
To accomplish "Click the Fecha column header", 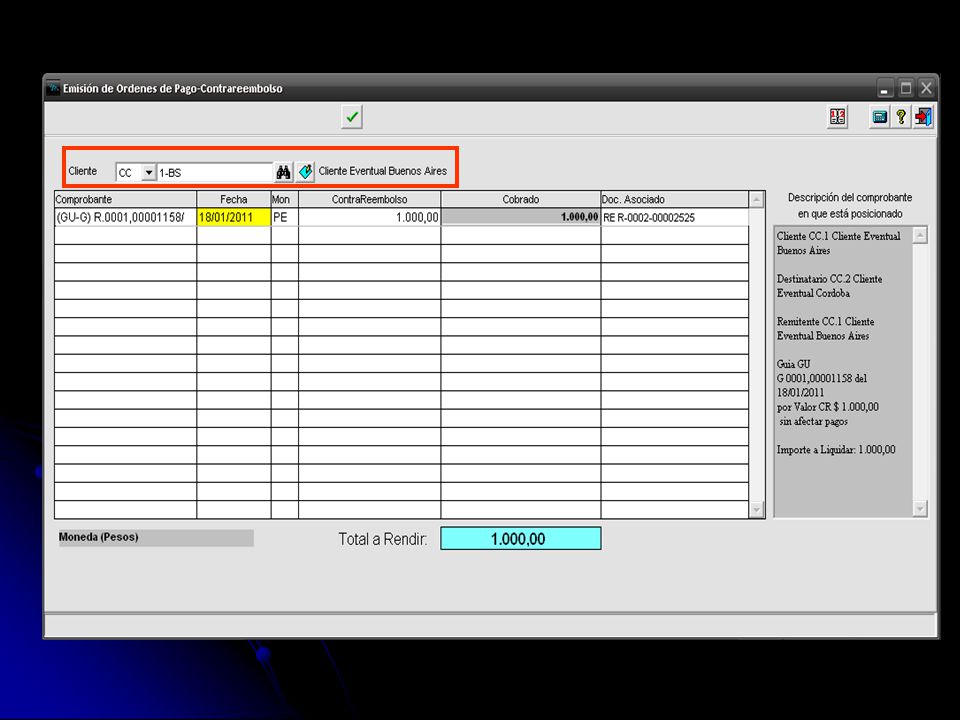I will (234, 200).
